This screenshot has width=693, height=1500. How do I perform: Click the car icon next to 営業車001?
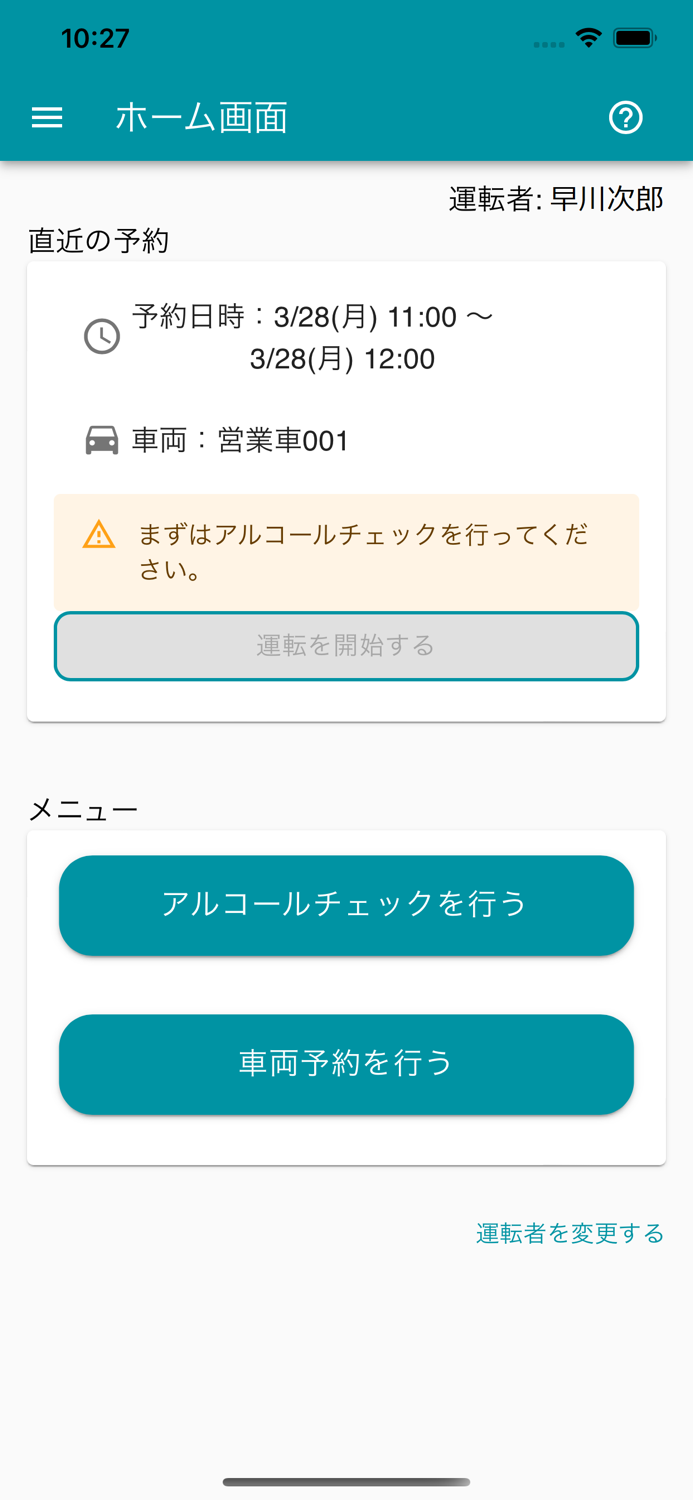pyautogui.click(x=100, y=440)
